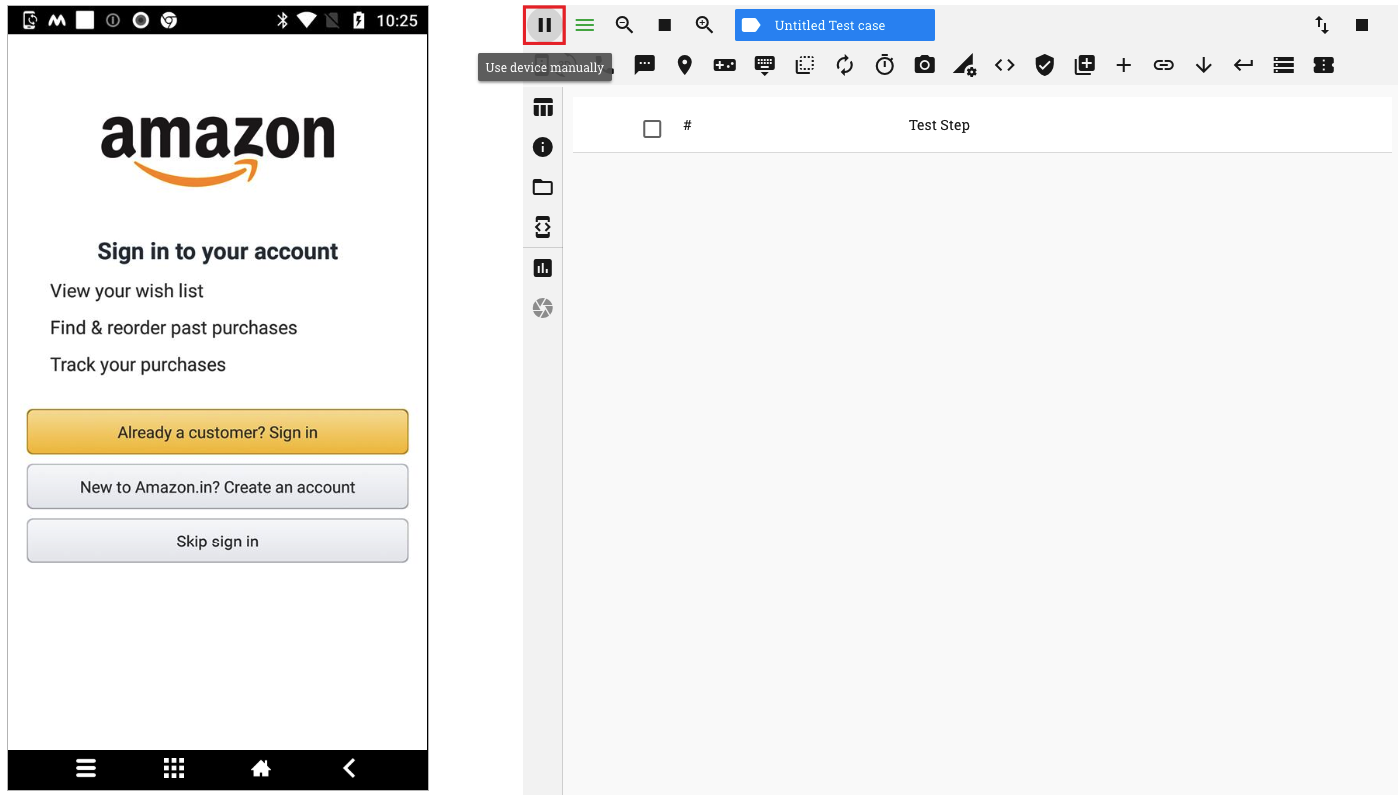
Task: Tap the Chrome notification icon in status bar
Action: tap(169, 20)
